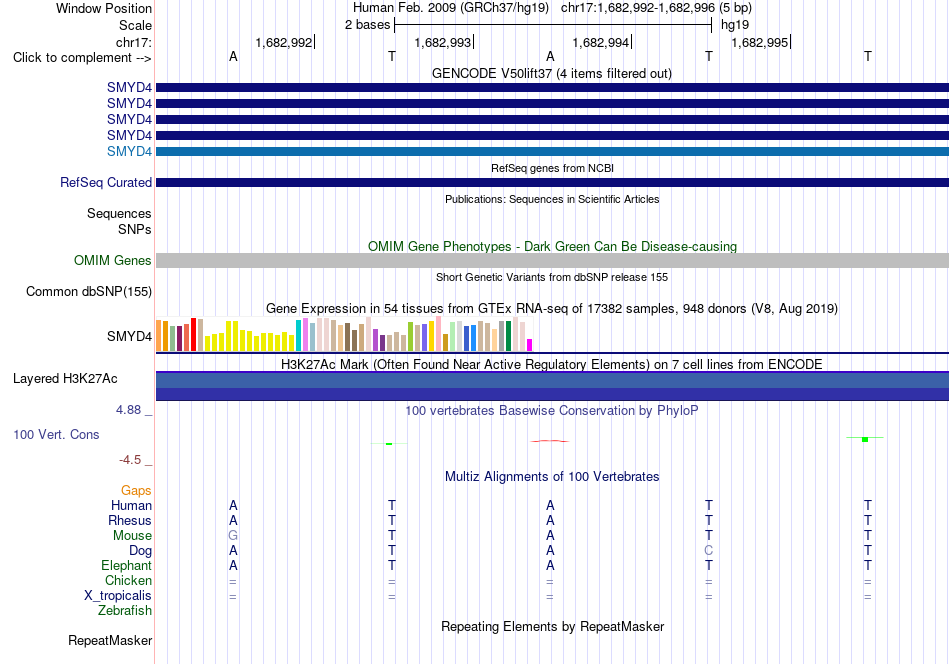Open the 100 Vert. Cons label
Screen dimensions: 950x664
(x=56, y=434)
